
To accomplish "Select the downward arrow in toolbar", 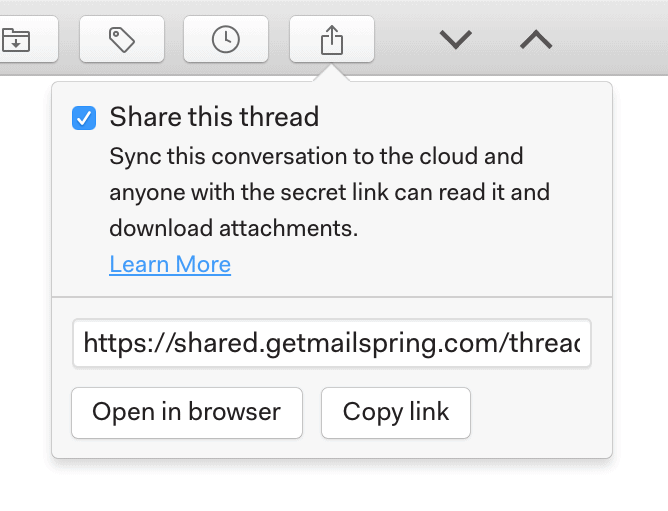I will 455,40.
